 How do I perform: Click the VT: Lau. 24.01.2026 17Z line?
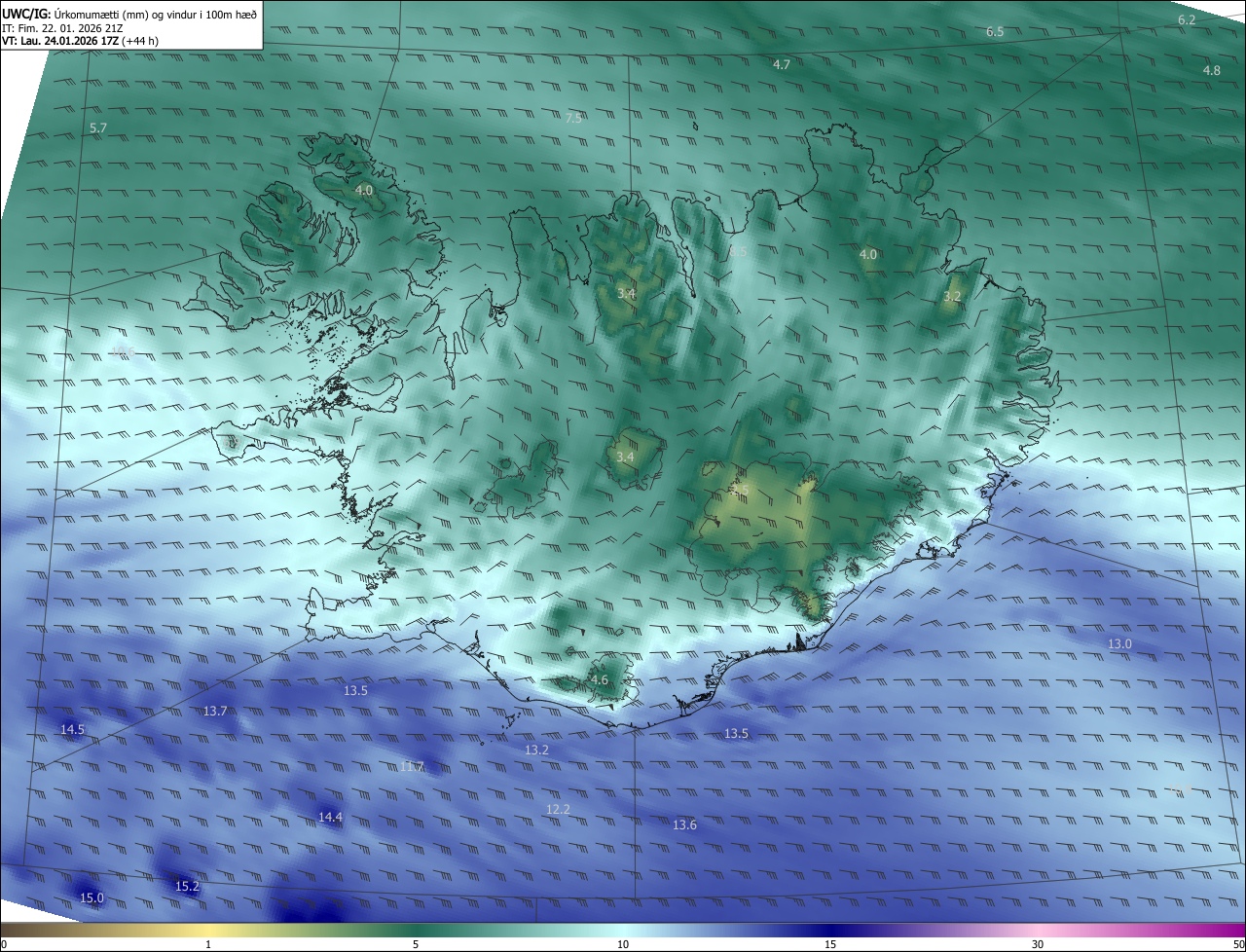(x=81, y=41)
